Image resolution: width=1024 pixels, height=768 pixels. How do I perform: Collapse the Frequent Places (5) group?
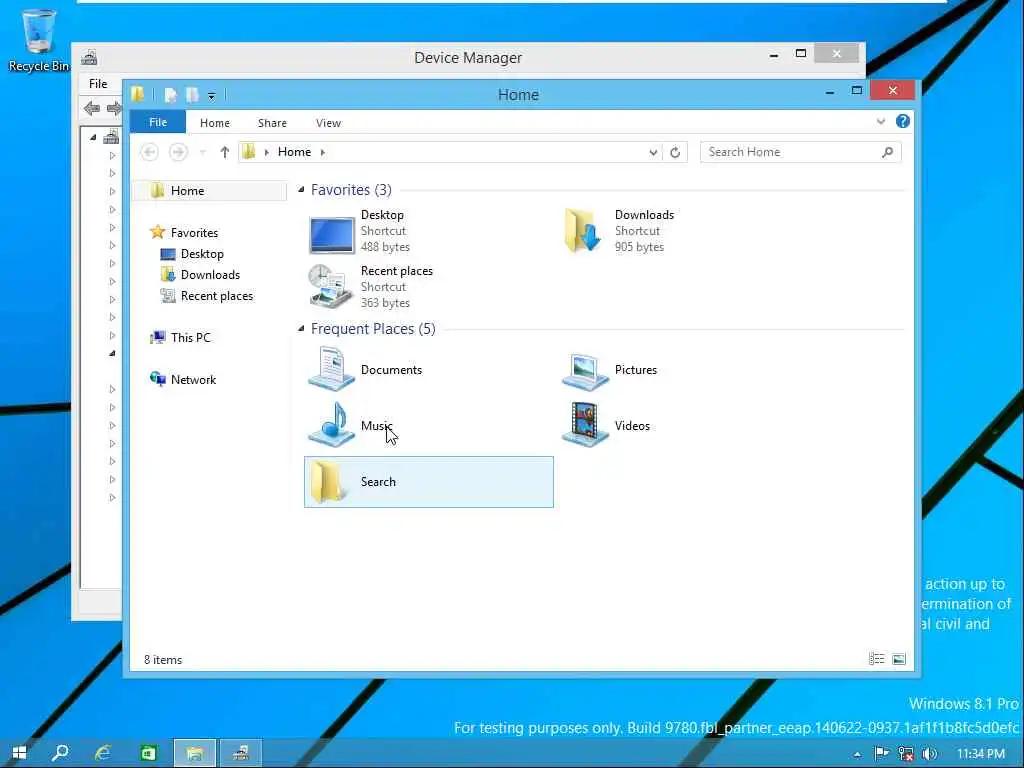[x=301, y=329]
